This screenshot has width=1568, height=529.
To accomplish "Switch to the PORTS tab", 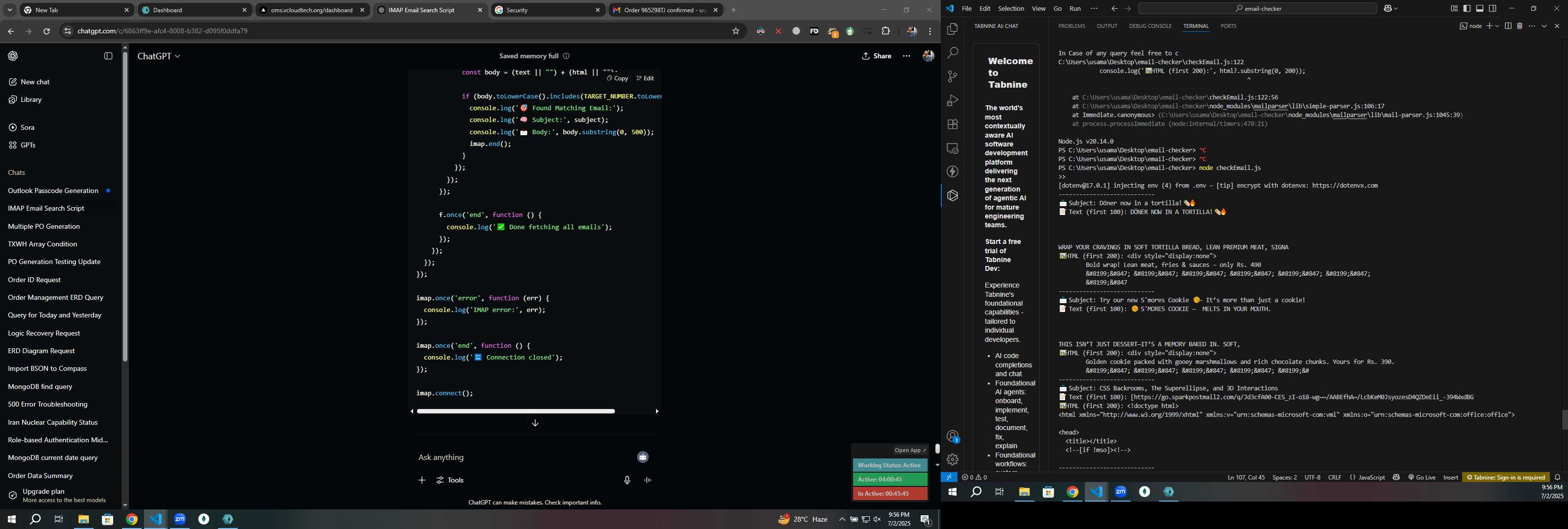I will click(1228, 26).
